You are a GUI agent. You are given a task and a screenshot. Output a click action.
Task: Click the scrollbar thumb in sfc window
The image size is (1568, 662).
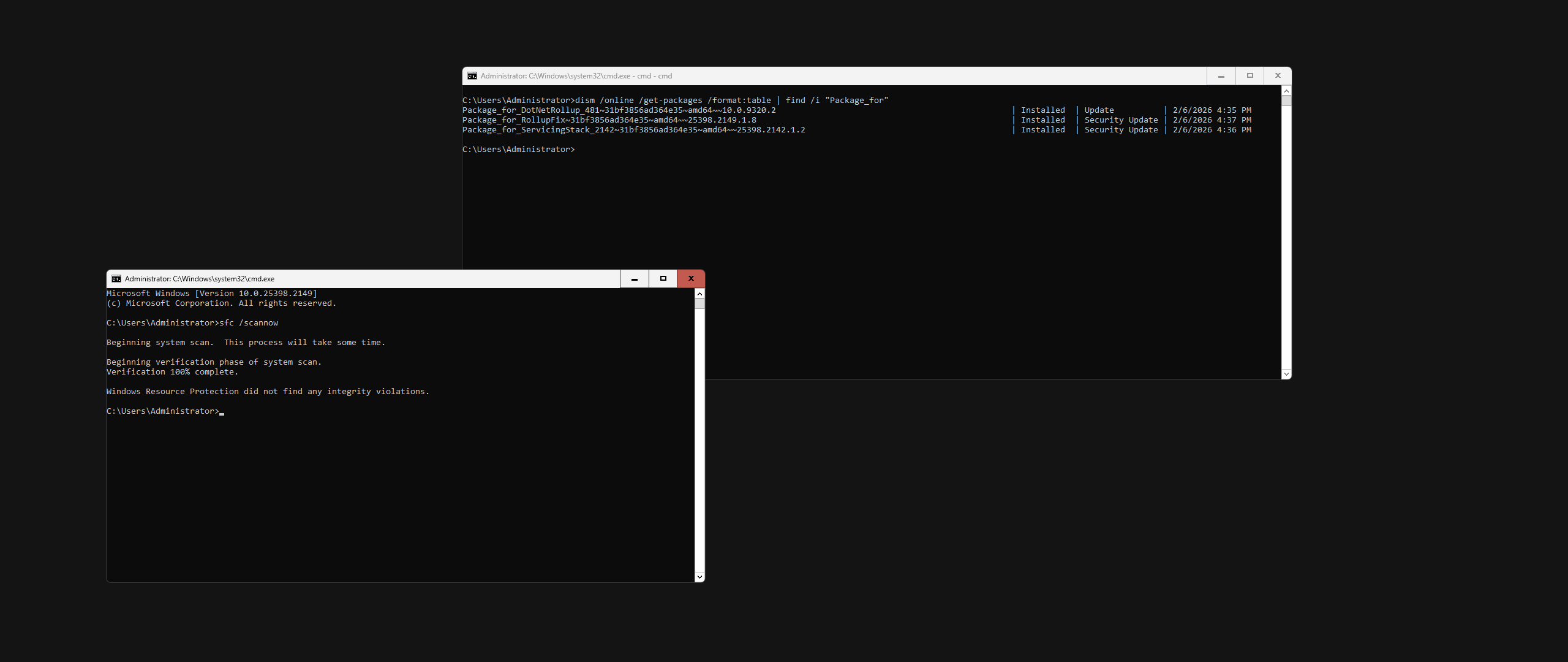[699, 303]
